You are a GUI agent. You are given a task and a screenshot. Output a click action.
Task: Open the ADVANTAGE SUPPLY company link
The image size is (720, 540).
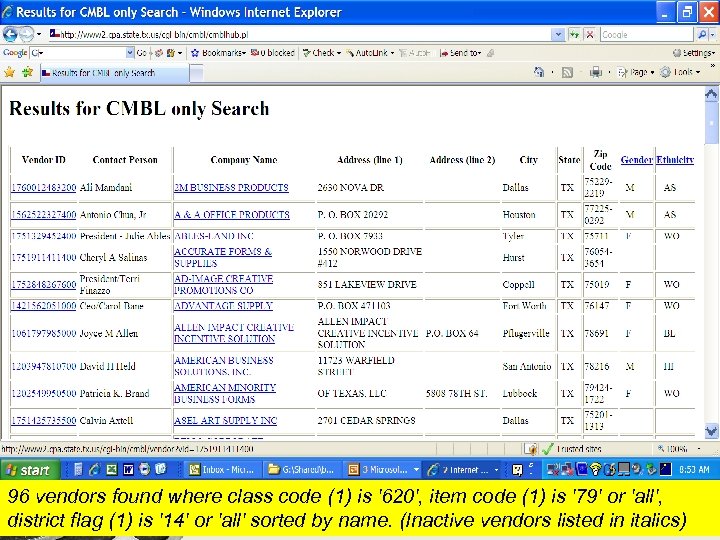coord(223,306)
